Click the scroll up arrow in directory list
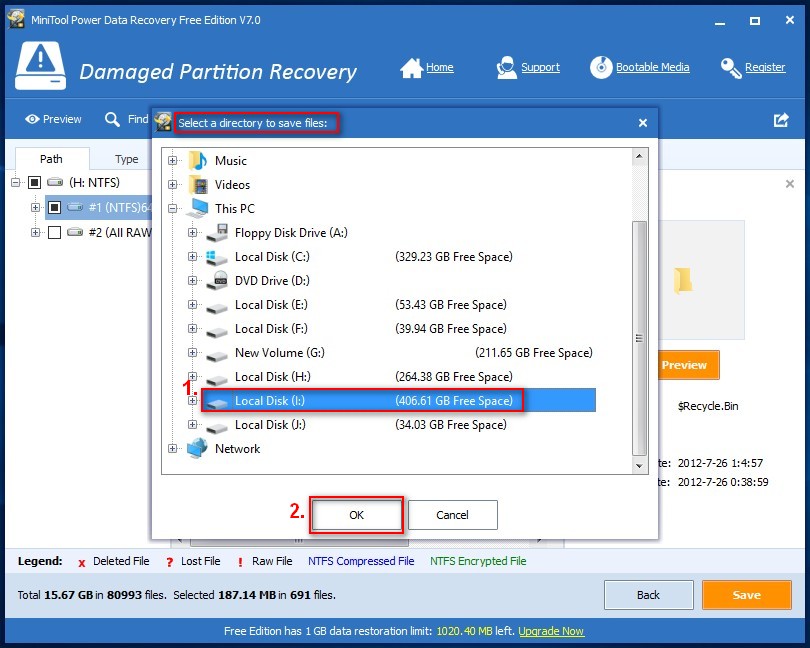Viewport: 810px width, 648px height. [639, 156]
